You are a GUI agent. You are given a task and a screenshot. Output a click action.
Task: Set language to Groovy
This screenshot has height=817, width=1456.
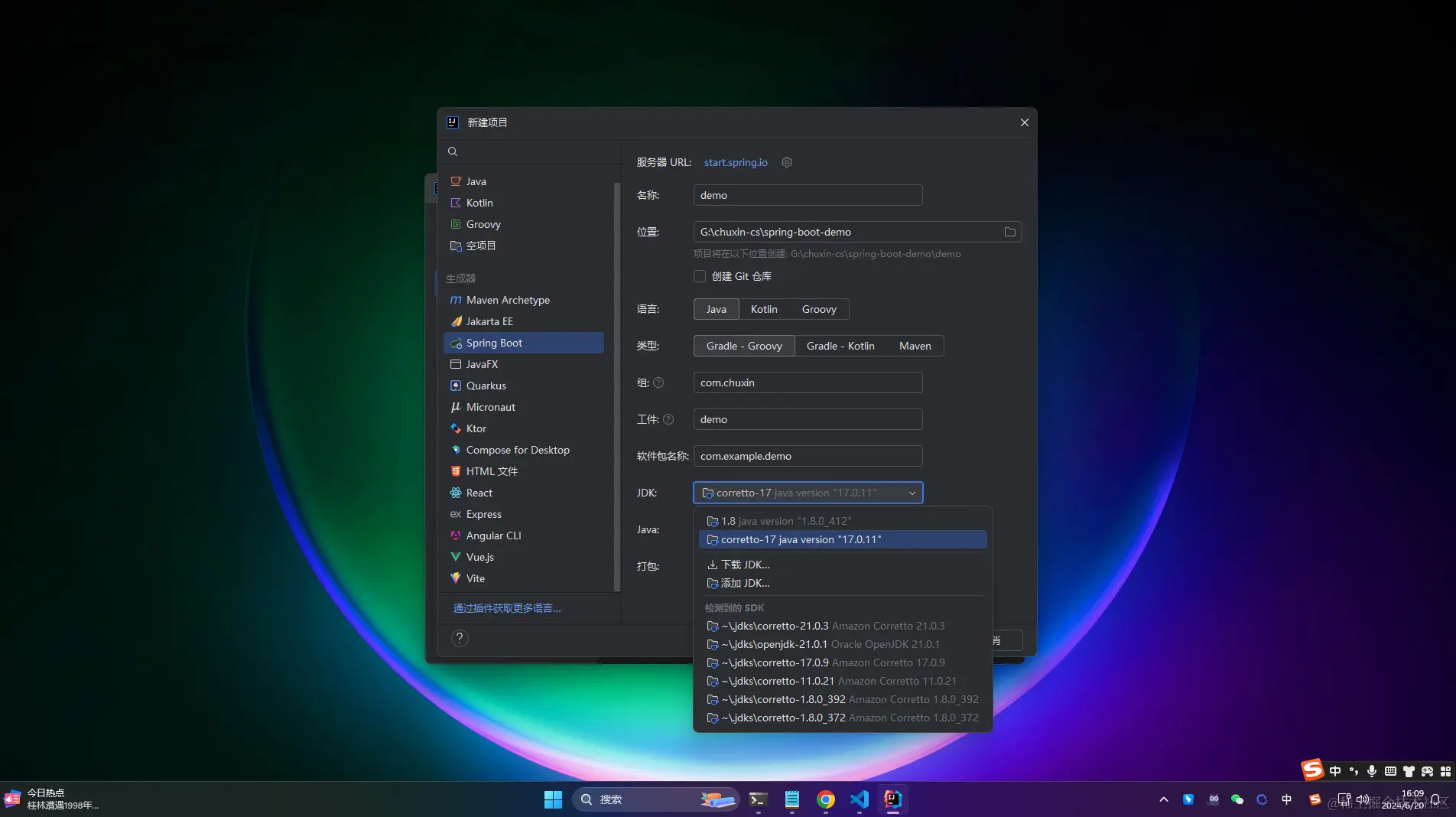coord(819,309)
